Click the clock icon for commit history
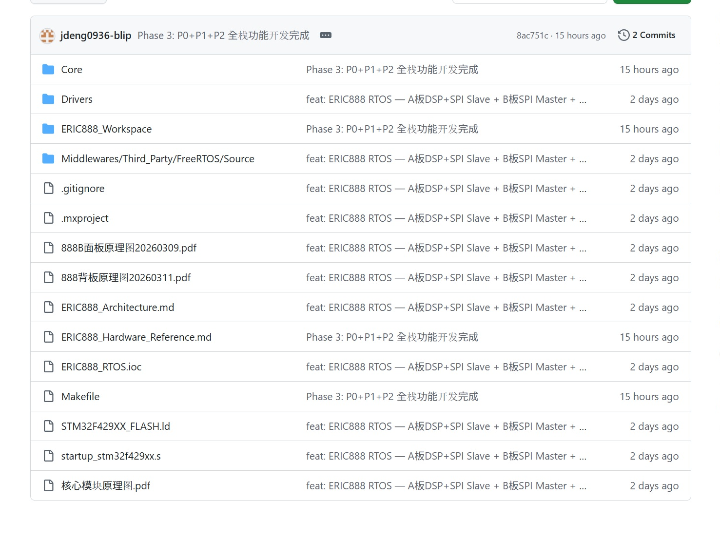The image size is (720, 540). 624,35
